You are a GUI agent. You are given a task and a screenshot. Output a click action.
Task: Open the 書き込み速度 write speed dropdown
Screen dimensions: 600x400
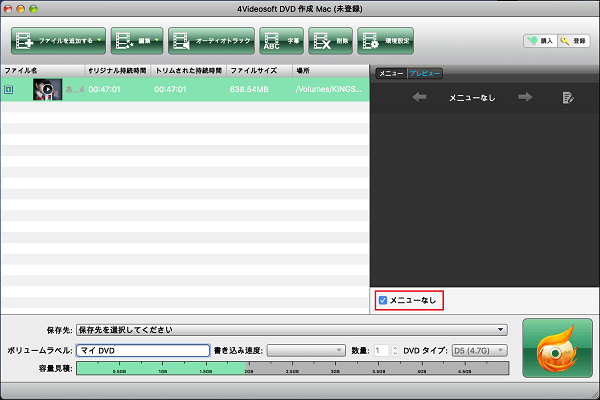coord(306,351)
